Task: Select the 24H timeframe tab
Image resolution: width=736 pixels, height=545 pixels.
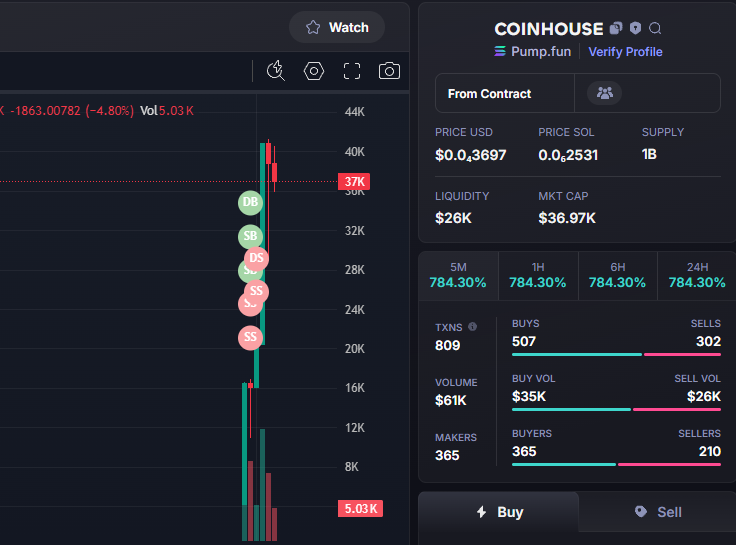Action: (x=697, y=276)
